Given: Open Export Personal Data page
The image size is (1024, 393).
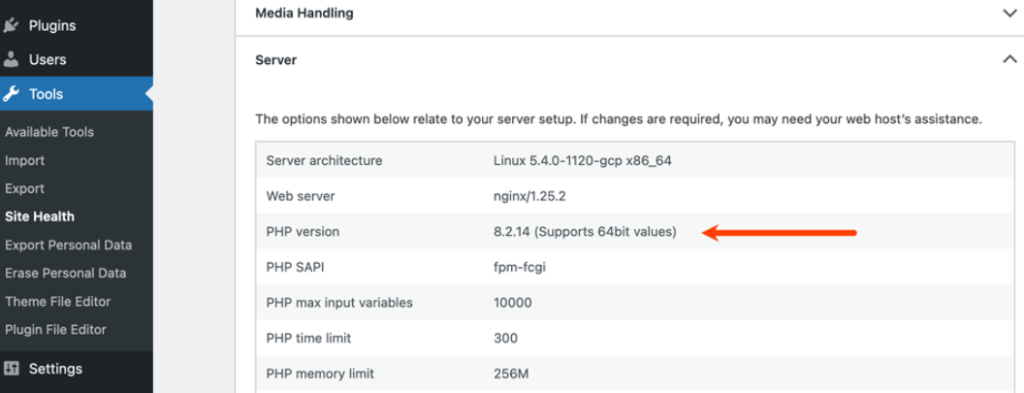Looking at the screenshot, I should coord(69,245).
